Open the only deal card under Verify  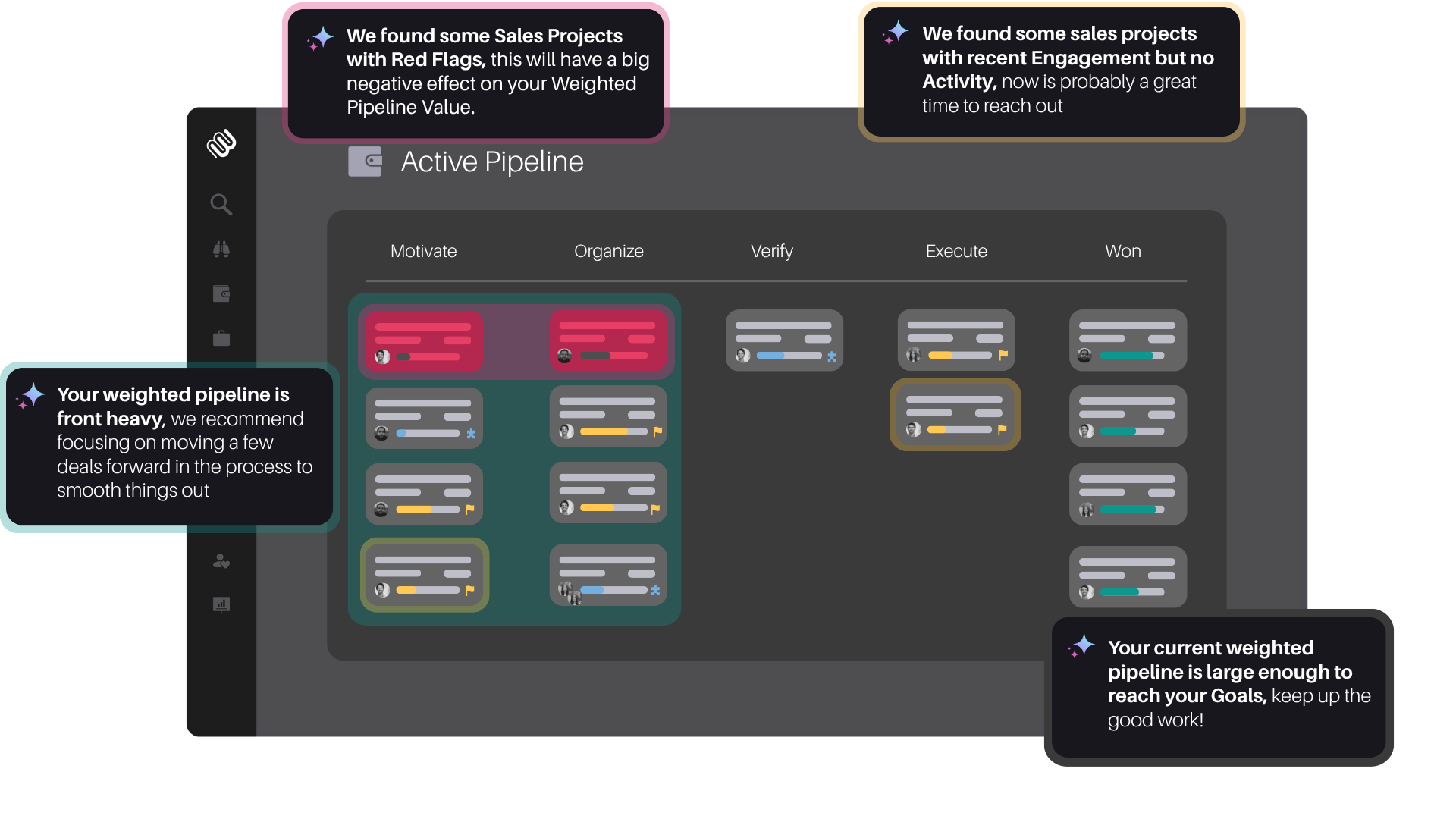point(784,340)
